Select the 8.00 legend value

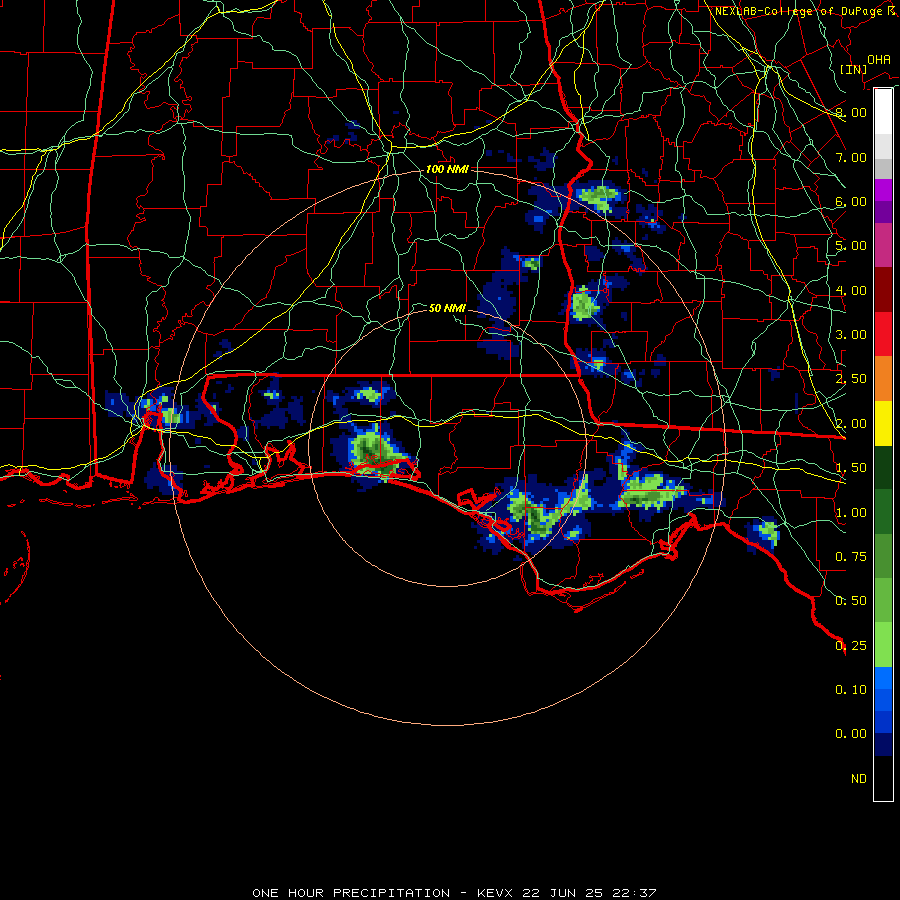(x=851, y=112)
